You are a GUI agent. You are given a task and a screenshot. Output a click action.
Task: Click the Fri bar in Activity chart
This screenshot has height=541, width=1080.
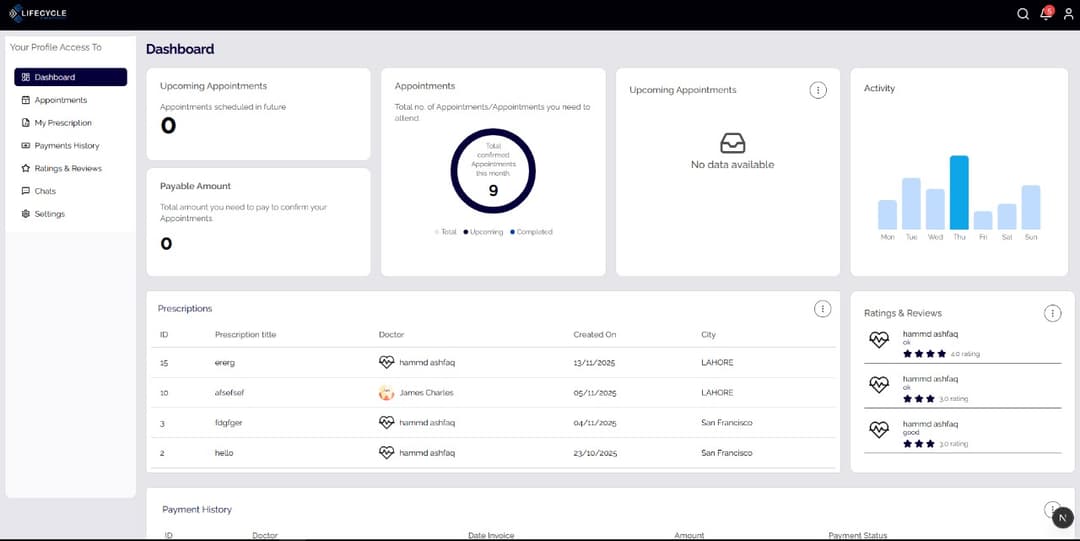coord(983,221)
